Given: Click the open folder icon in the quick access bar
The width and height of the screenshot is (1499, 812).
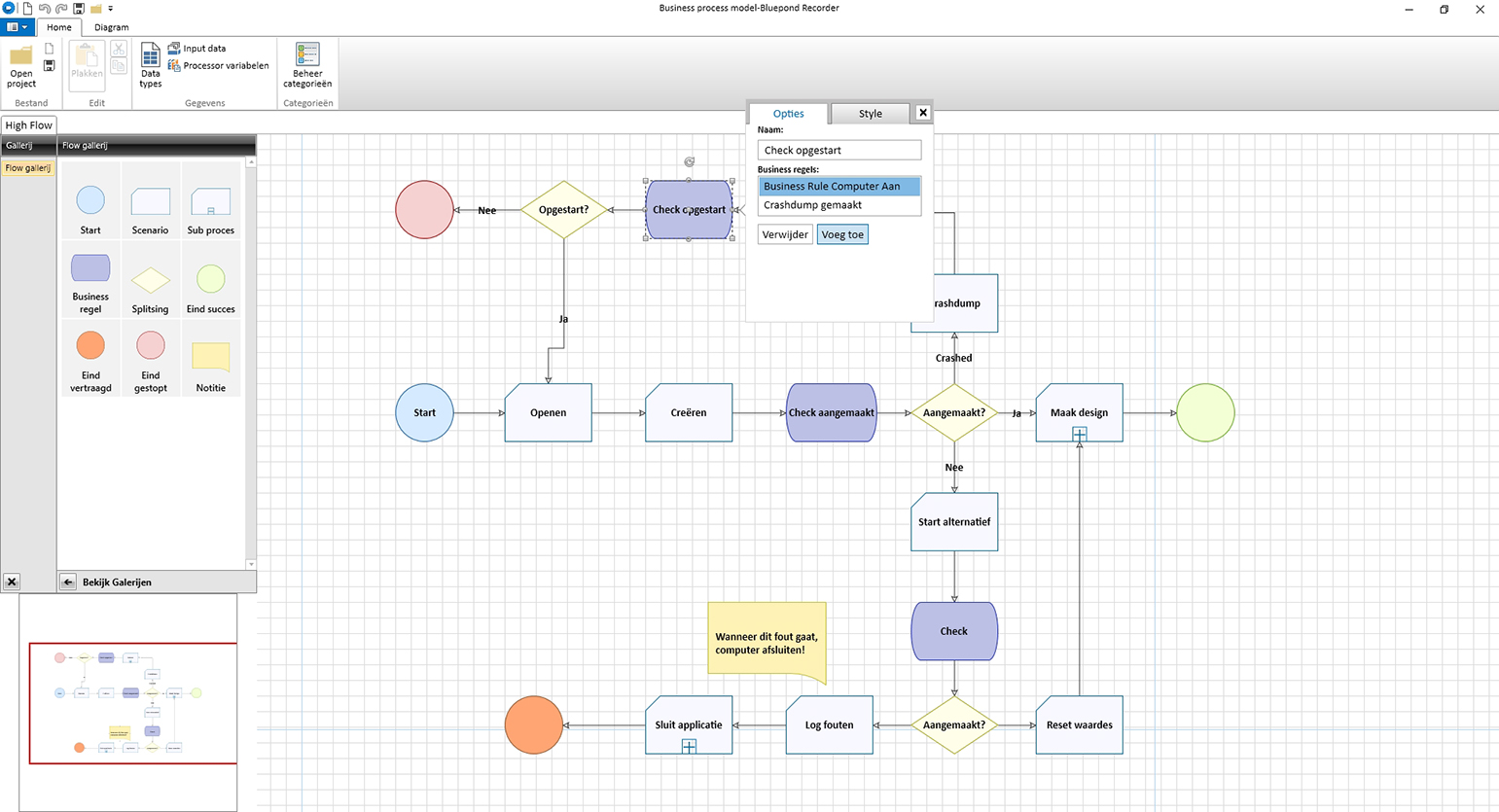Looking at the screenshot, I should [x=96, y=9].
